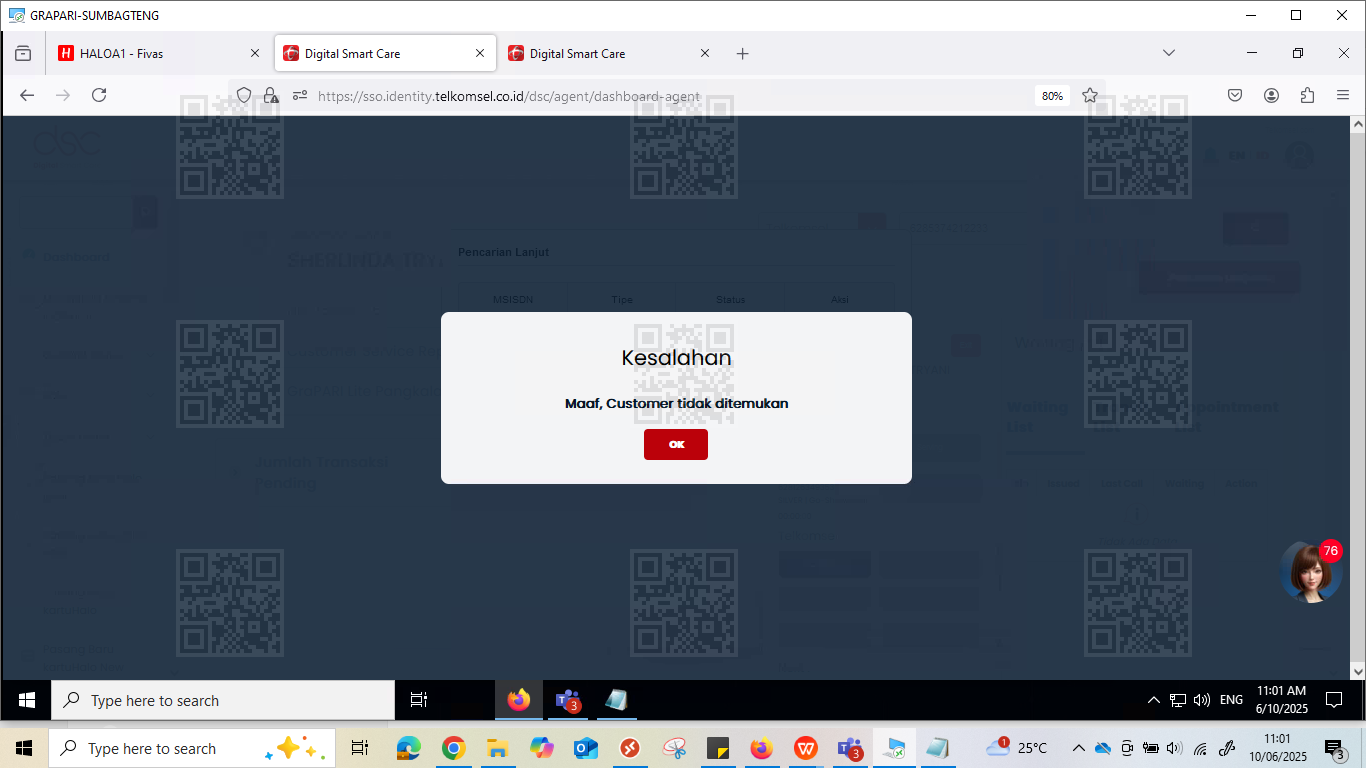Image resolution: width=1366 pixels, height=768 pixels.
Task: Open the Firefox hamburger application menu
Action: pyautogui.click(x=1343, y=95)
